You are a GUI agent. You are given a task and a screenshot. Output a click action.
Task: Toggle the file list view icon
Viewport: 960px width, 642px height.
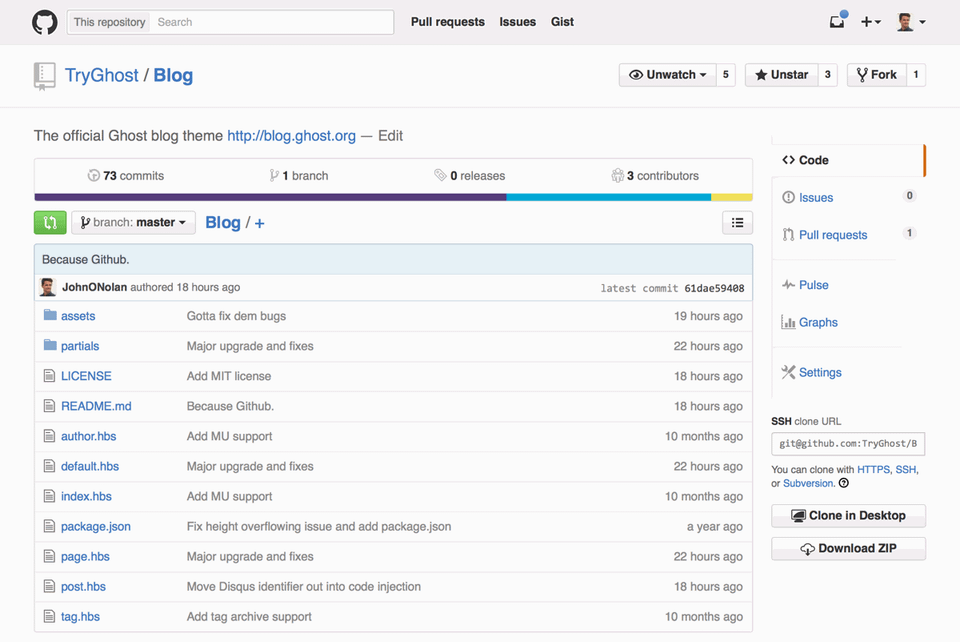pos(737,222)
